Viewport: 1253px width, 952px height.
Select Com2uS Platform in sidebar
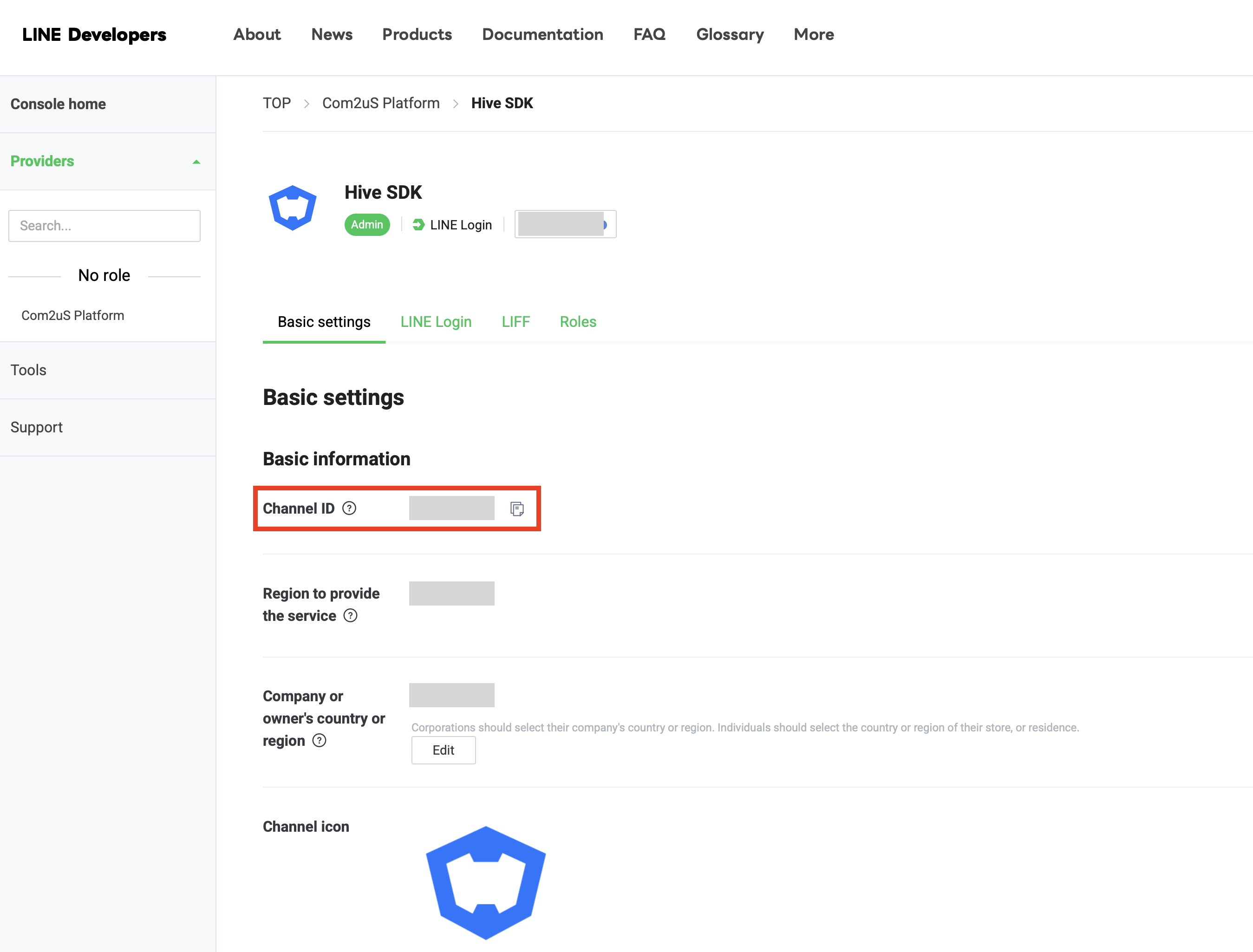pyautogui.click(x=72, y=316)
